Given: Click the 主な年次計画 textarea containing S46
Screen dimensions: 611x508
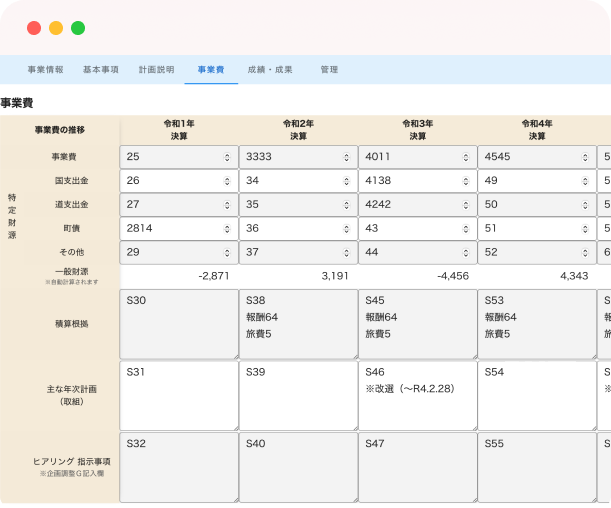Looking at the screenshot, I should [417, 395].
